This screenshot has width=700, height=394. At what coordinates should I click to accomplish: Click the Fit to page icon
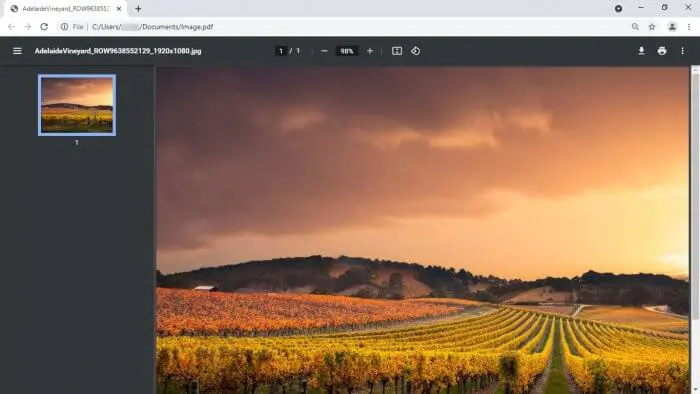tap(397, 51)
